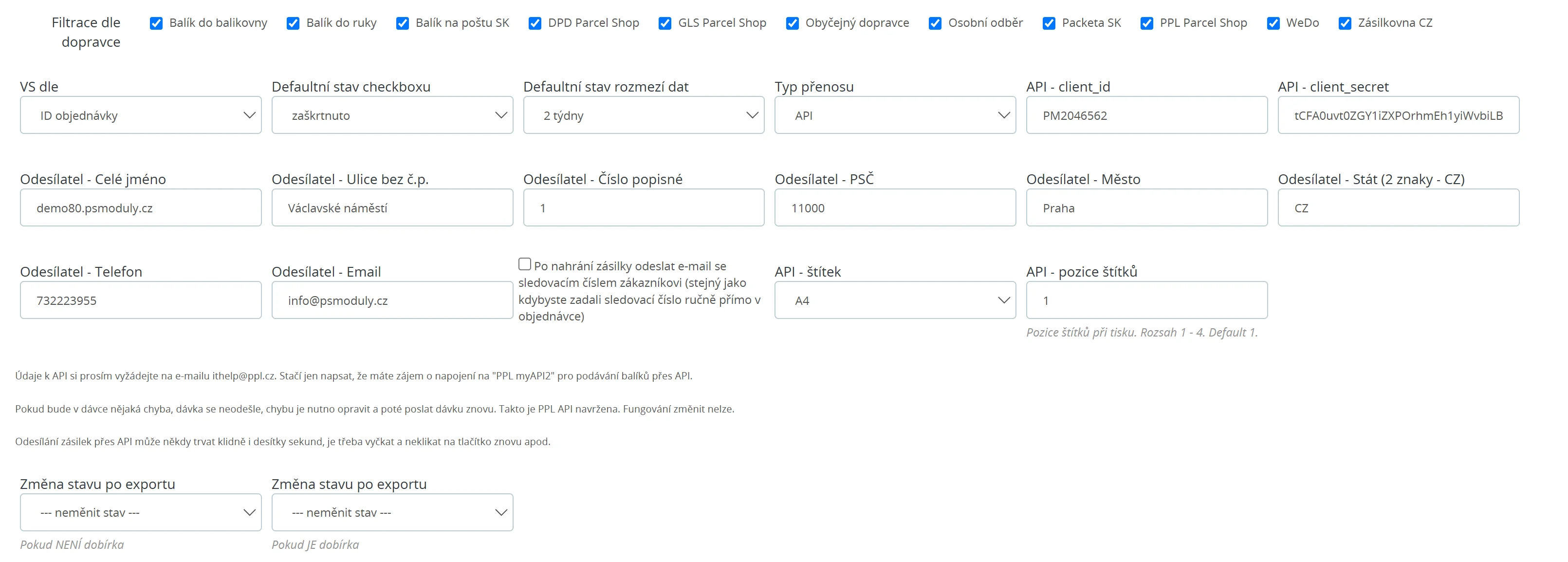
Task: Toggle WeDo carrier checkbox
Action: 1273,23
